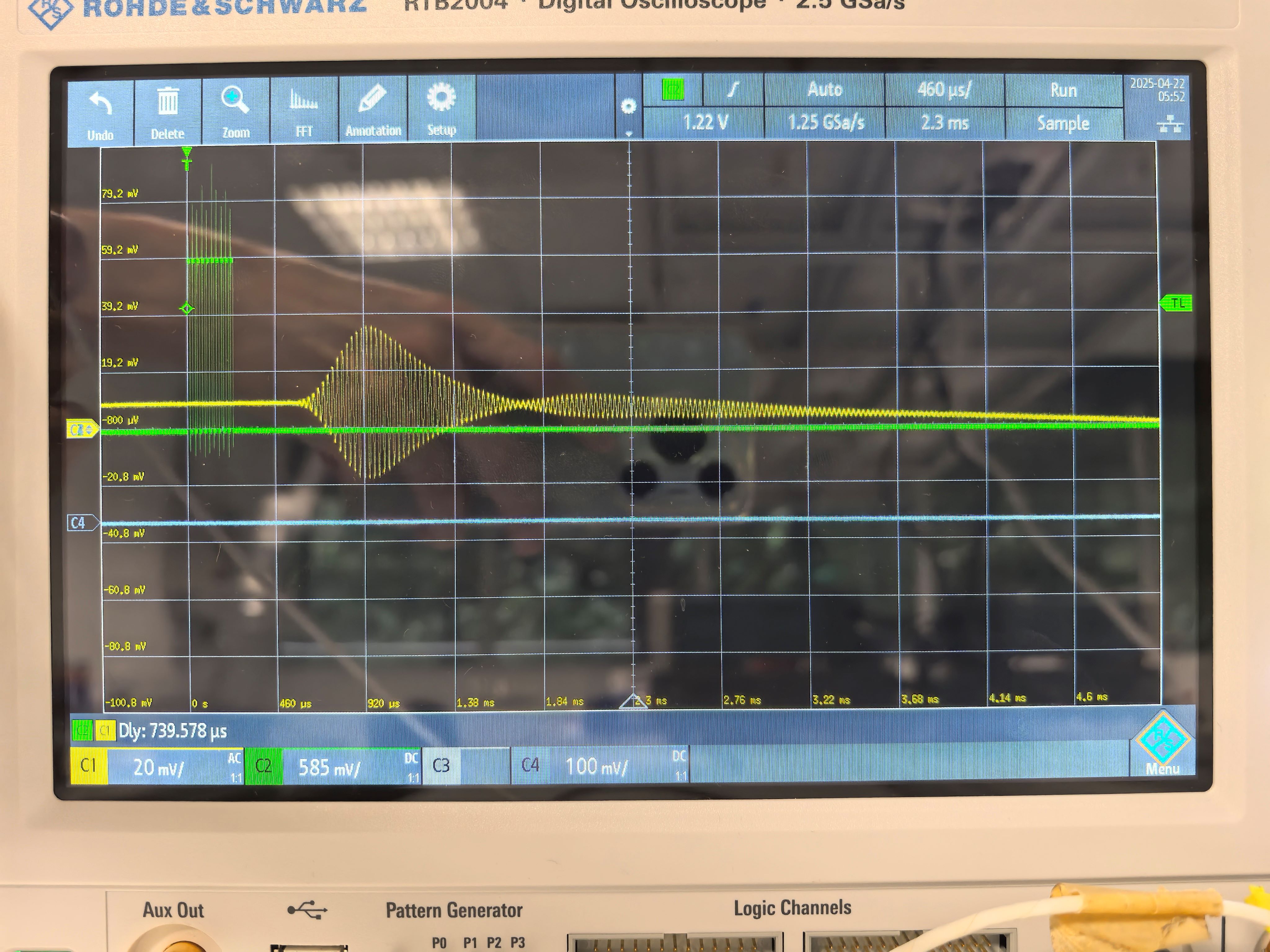The height and width of the screenshot is (952, 1270).
Task: Toggle channel C2 label
Action: point(264,766)
